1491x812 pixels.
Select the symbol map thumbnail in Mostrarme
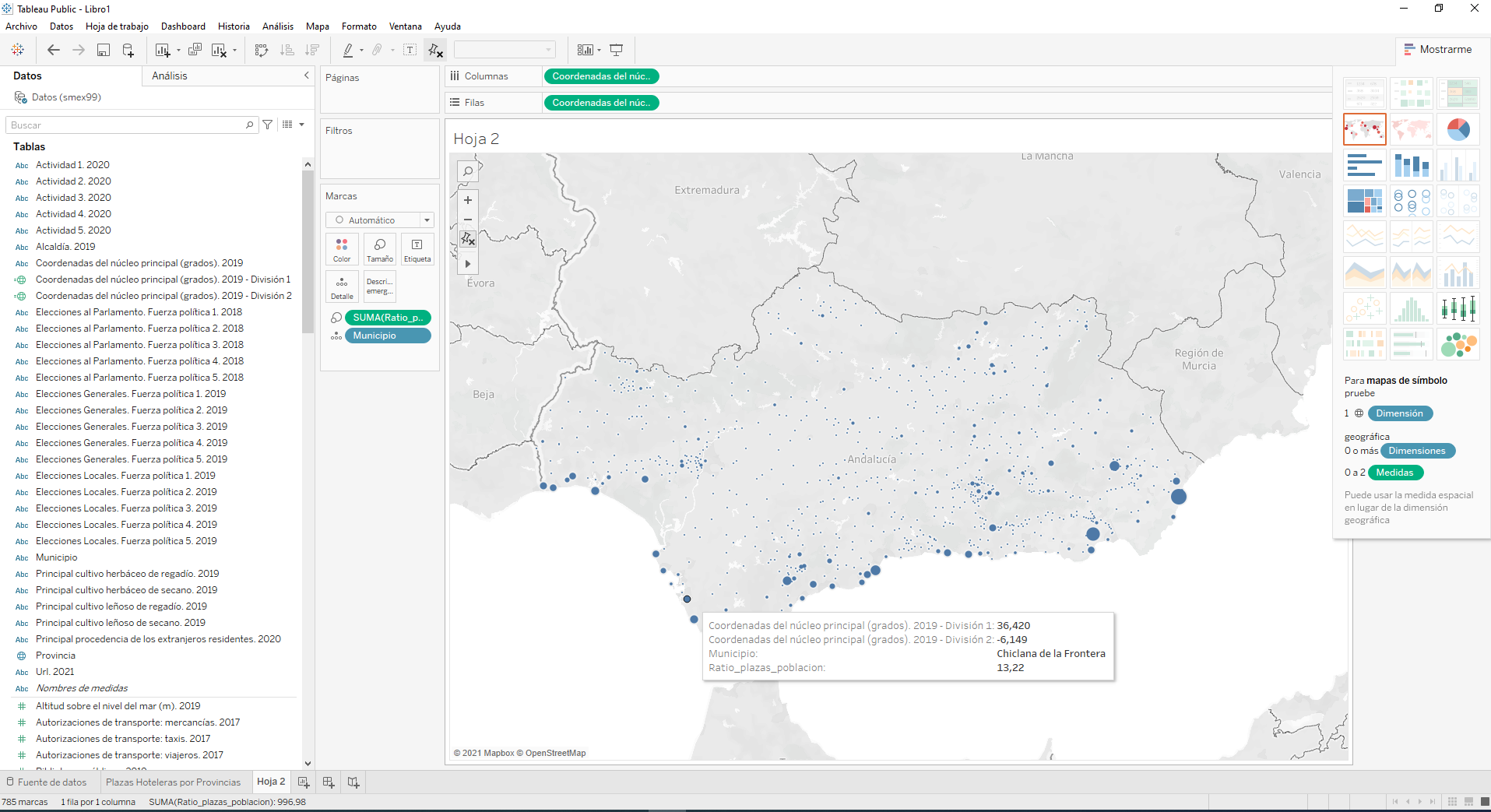[1364, 128]
